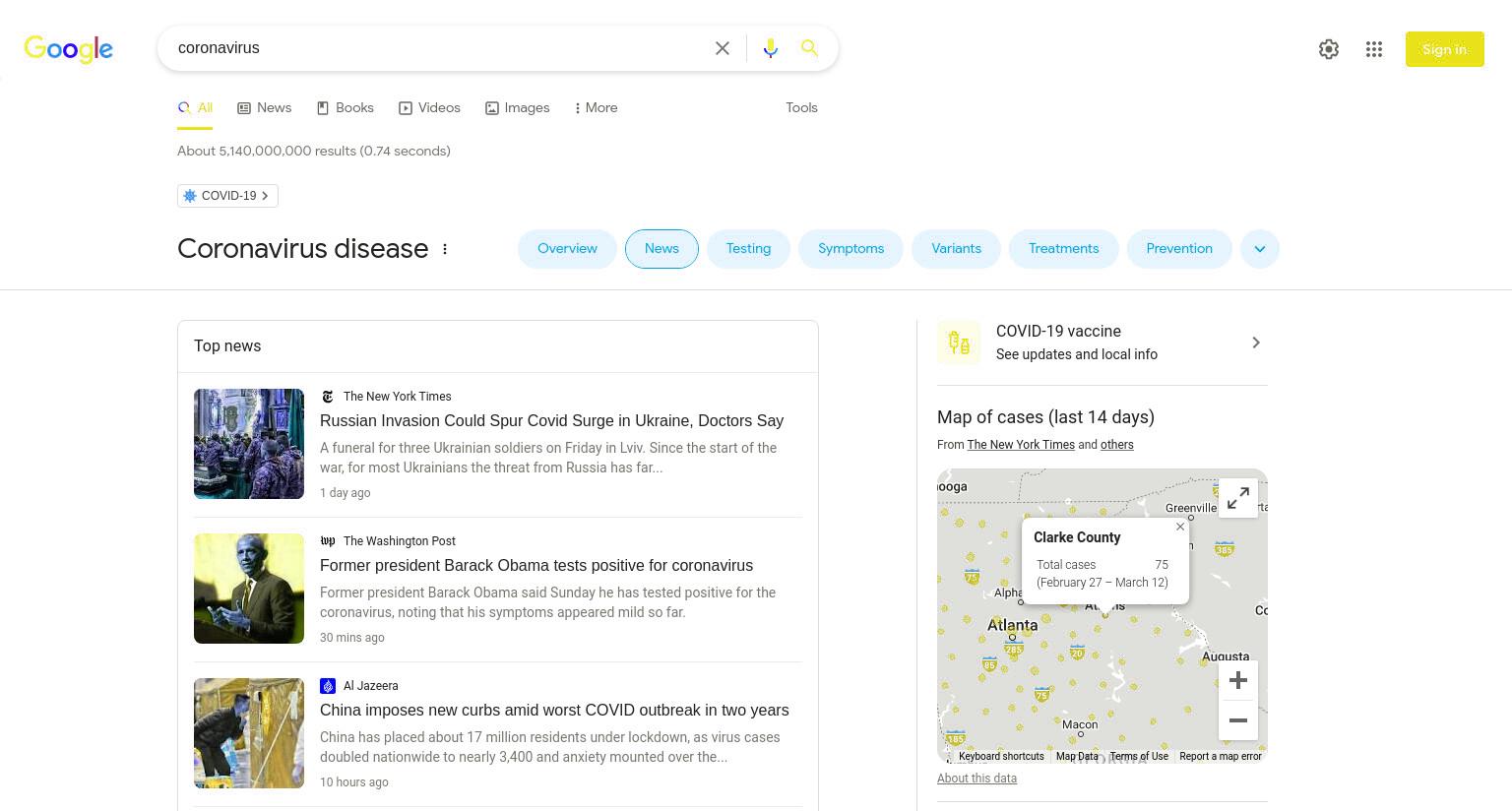Viewport: 1512px width, 811px height.
Task: Select the Overview topic chip
Action: (567, 249)
